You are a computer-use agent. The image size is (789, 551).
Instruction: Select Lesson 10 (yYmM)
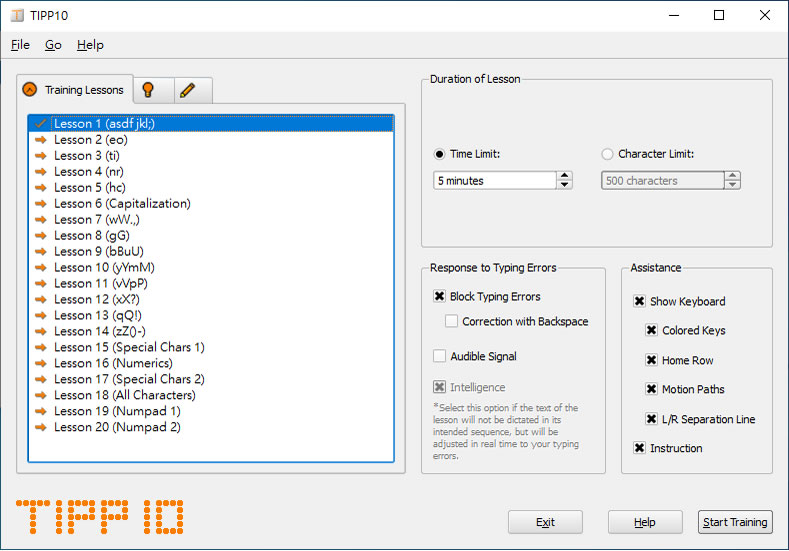point(211,268)
